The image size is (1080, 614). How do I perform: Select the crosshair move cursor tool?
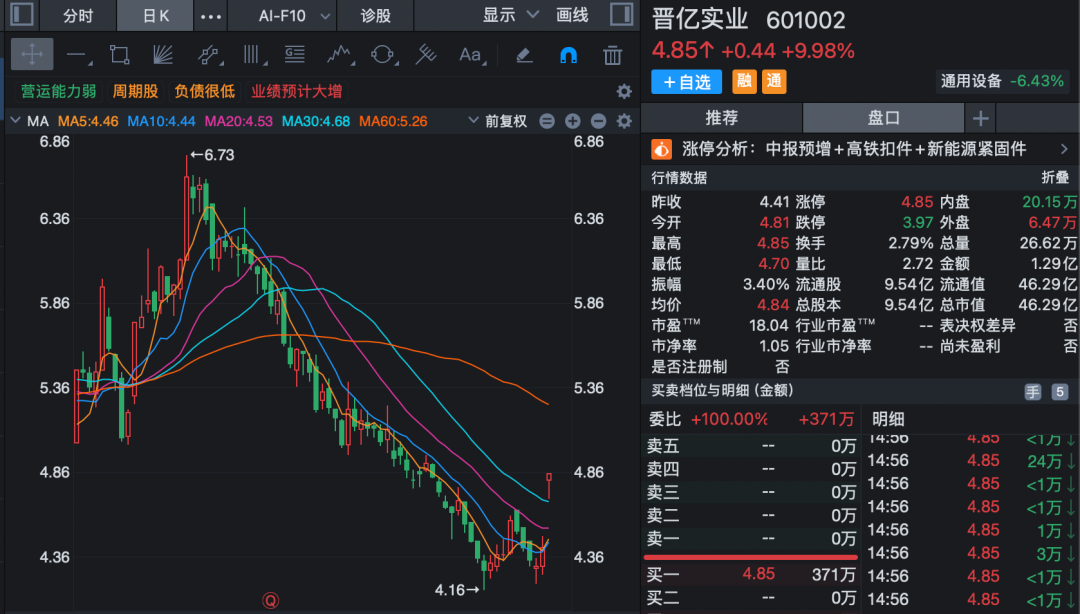coord(32,54)
